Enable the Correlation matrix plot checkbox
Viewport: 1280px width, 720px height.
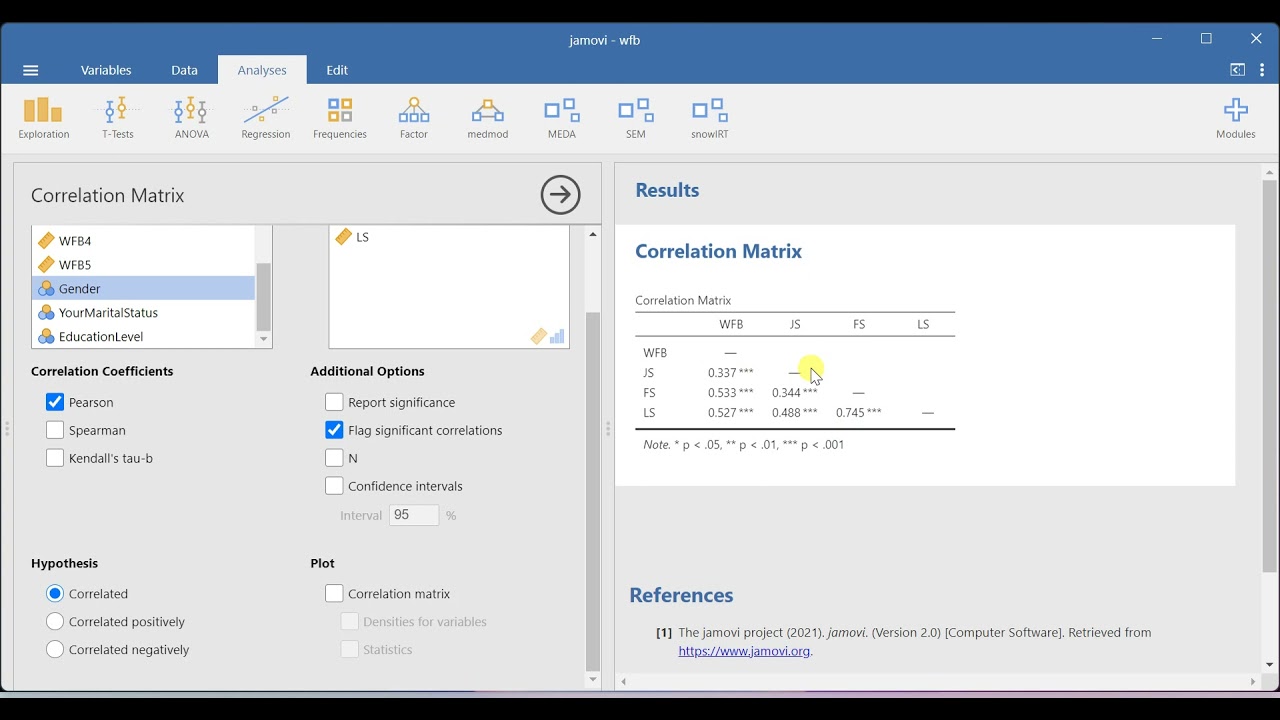point(334,594)
